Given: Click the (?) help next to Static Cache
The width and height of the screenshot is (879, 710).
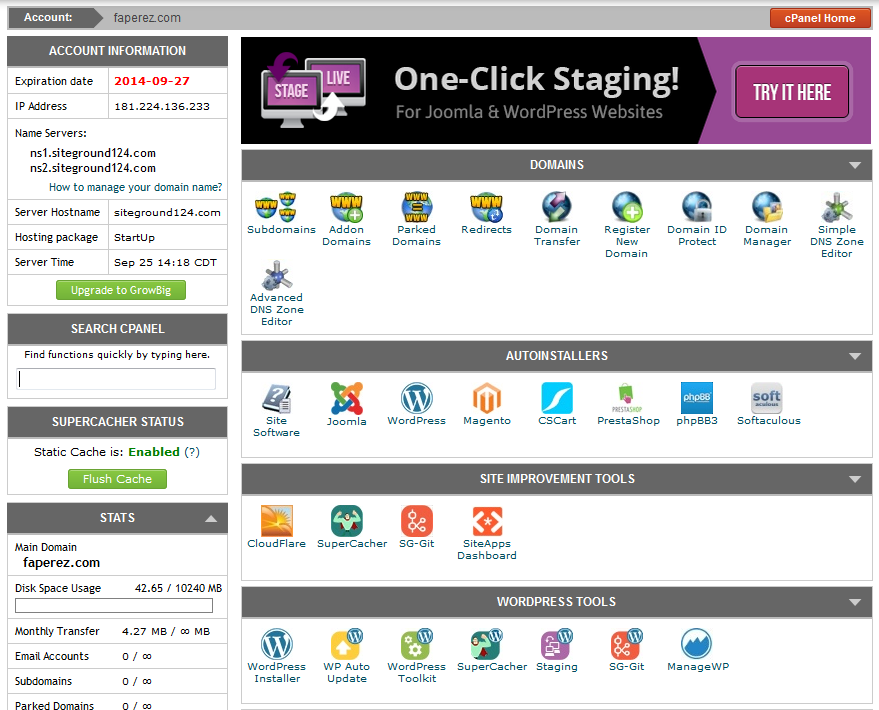Looking at the screenshot, I should pos(192,452).
